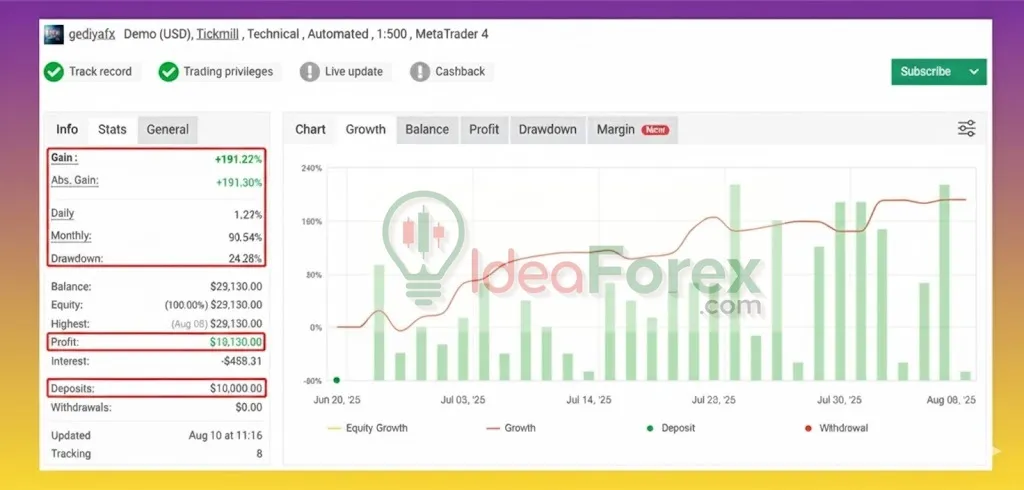Click the Daily label

(x=63, y=214)
